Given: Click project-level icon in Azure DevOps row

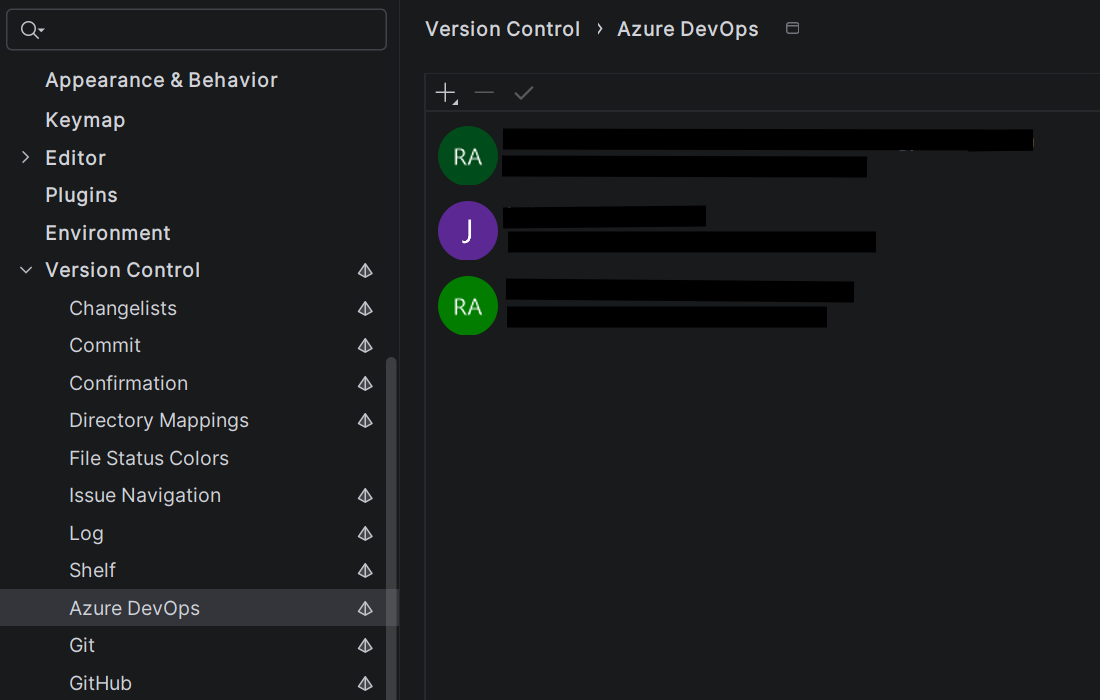Looking at the screenshot, I should pos(365,609).
